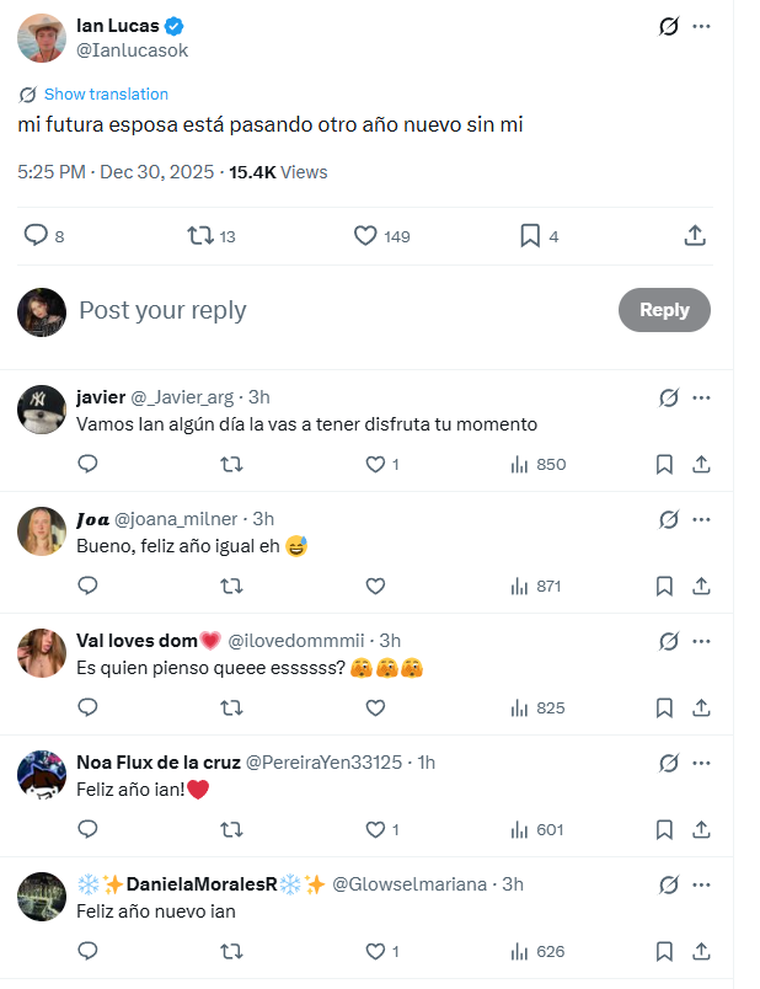Open more options on Joa's reply
Screen dimensions: 760x989
[702, 519]
